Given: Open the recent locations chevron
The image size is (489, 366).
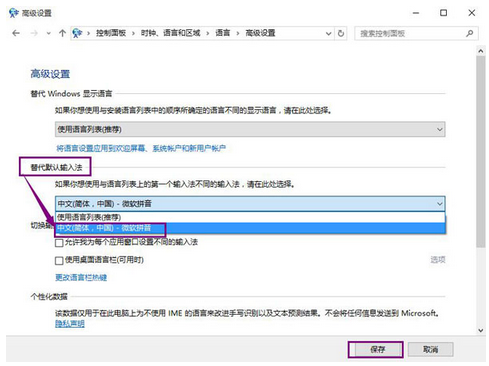Looking at the screenshot, I should tap(49, 33).
